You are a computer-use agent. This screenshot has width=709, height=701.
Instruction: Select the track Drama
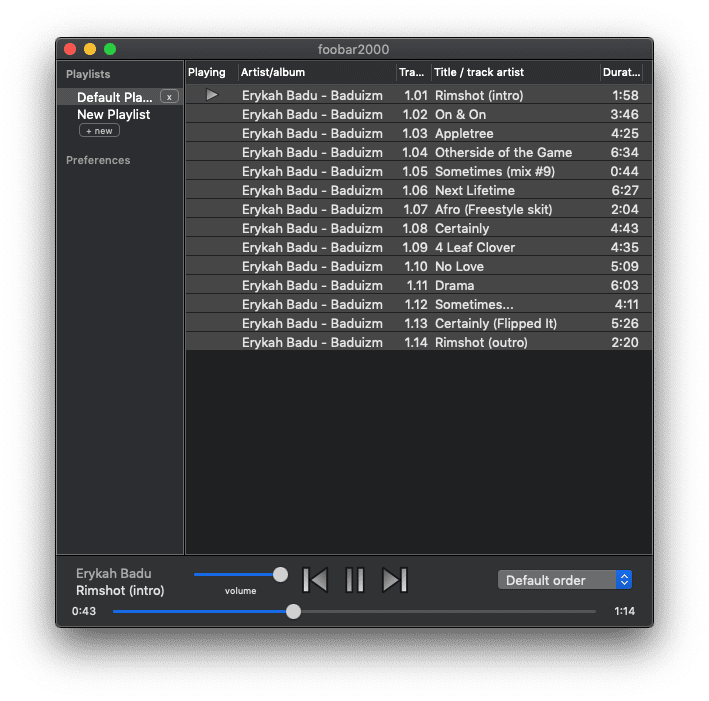click(419, 285)
